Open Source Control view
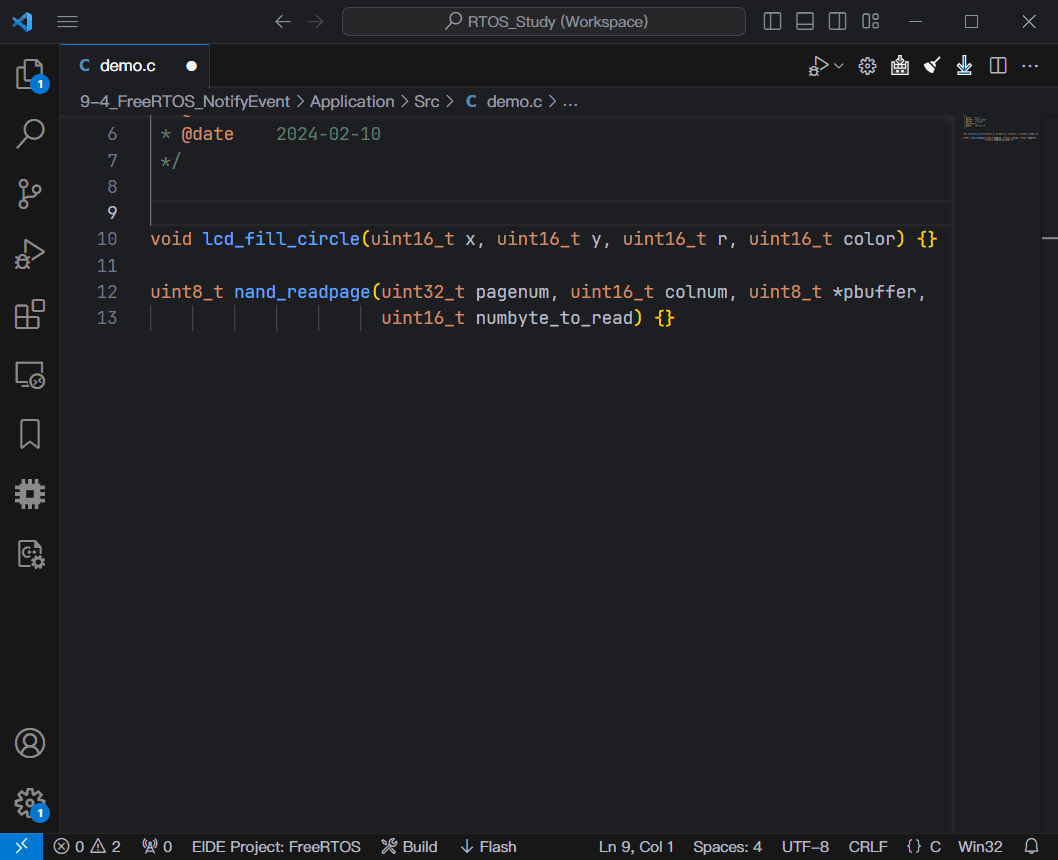Screen dimensions: 1058x860 tap(30, 194)
